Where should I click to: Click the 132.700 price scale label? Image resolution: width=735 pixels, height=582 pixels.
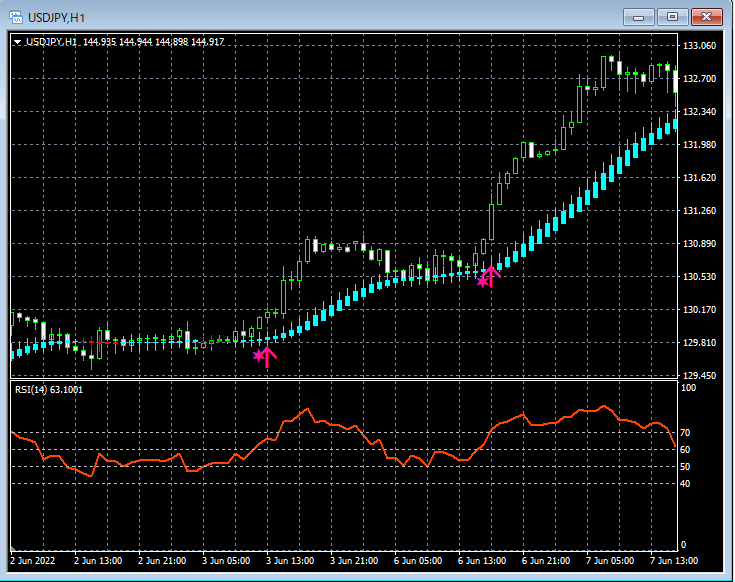tap(699, 78)
